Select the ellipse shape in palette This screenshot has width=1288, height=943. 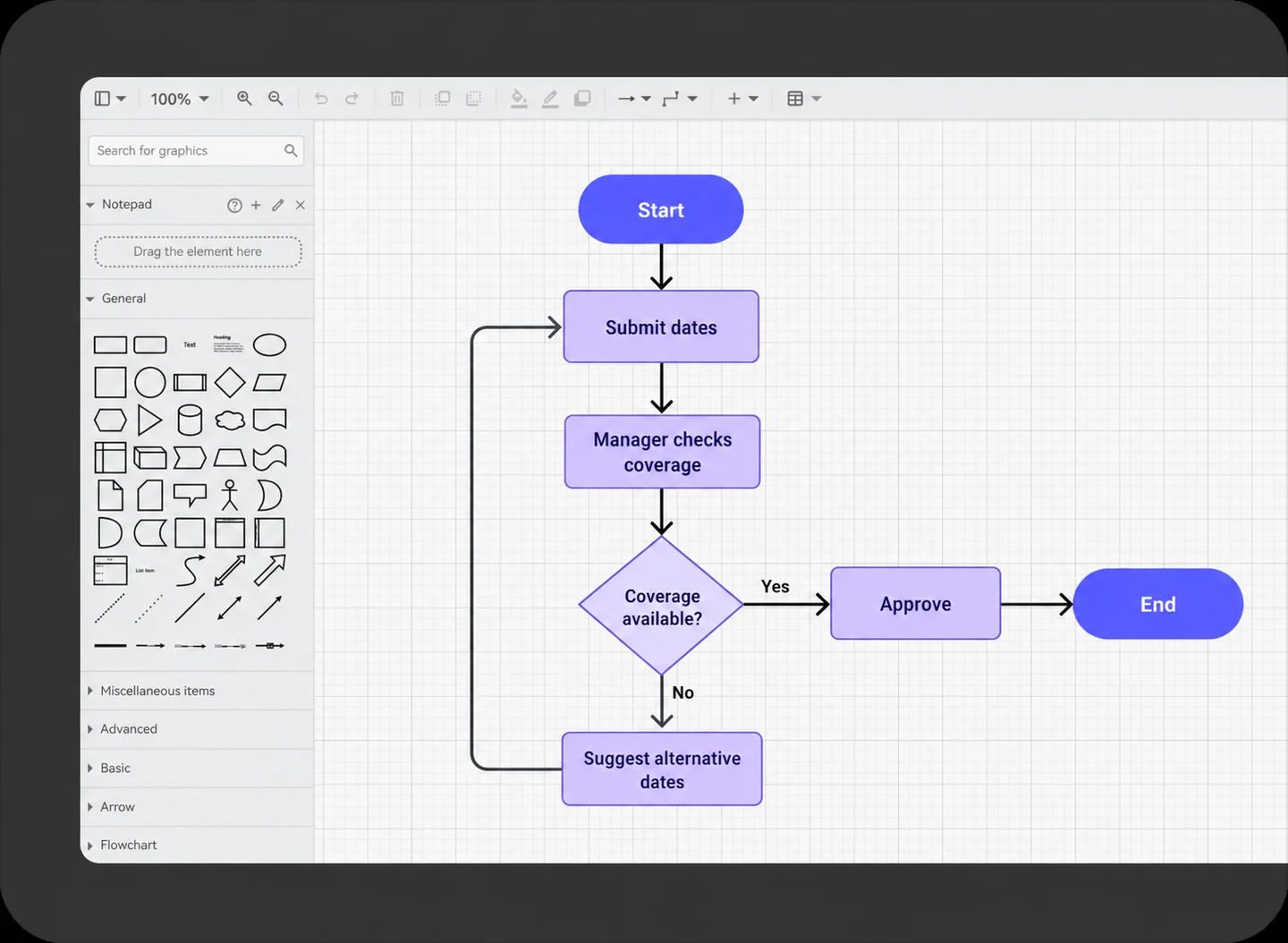coord(269,344)
